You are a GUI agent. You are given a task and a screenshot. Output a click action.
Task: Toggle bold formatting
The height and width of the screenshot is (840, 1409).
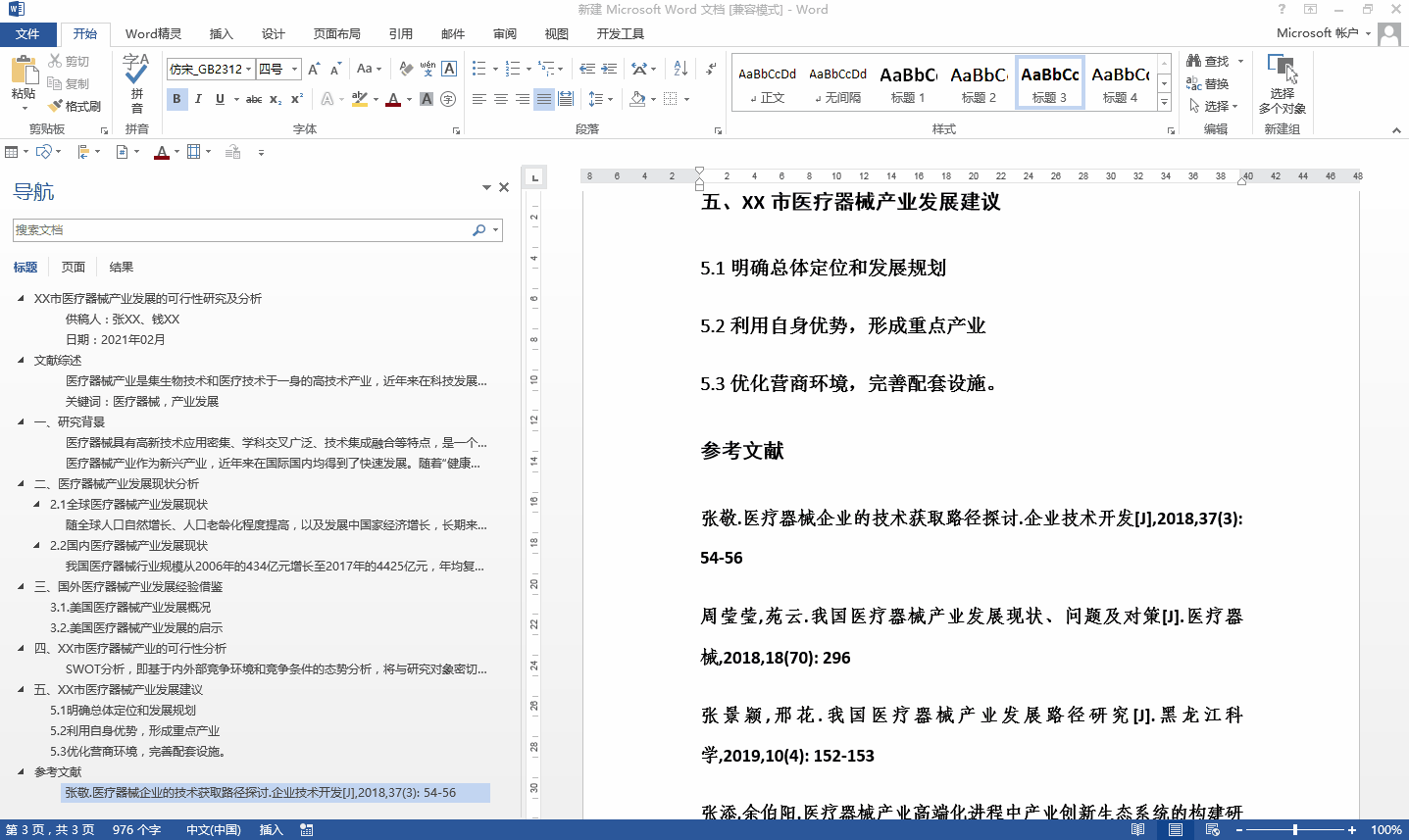pos(176,99)
